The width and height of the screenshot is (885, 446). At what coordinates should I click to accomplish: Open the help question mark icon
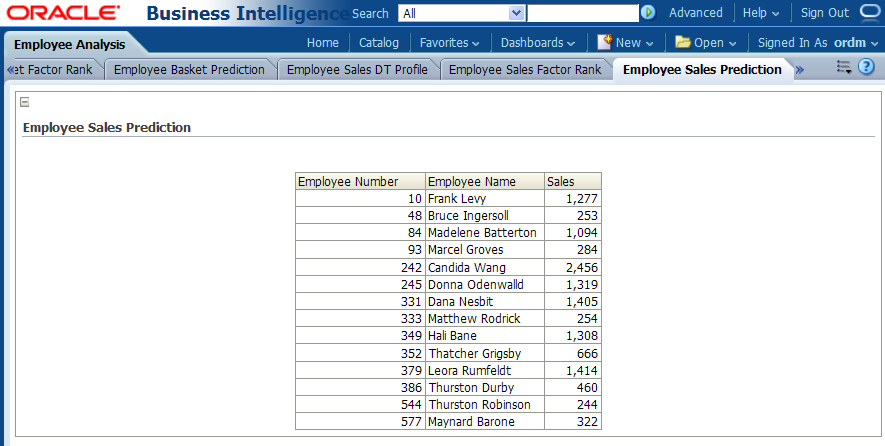click(866, 67)
